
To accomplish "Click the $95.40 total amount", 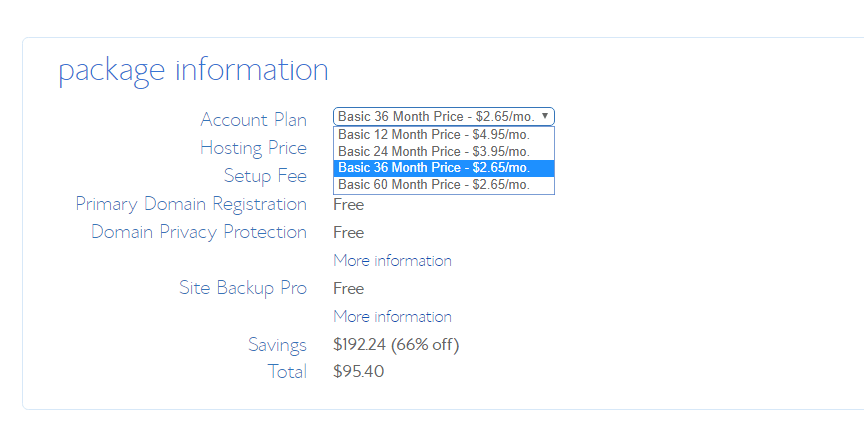I will (x=359, y=372).
